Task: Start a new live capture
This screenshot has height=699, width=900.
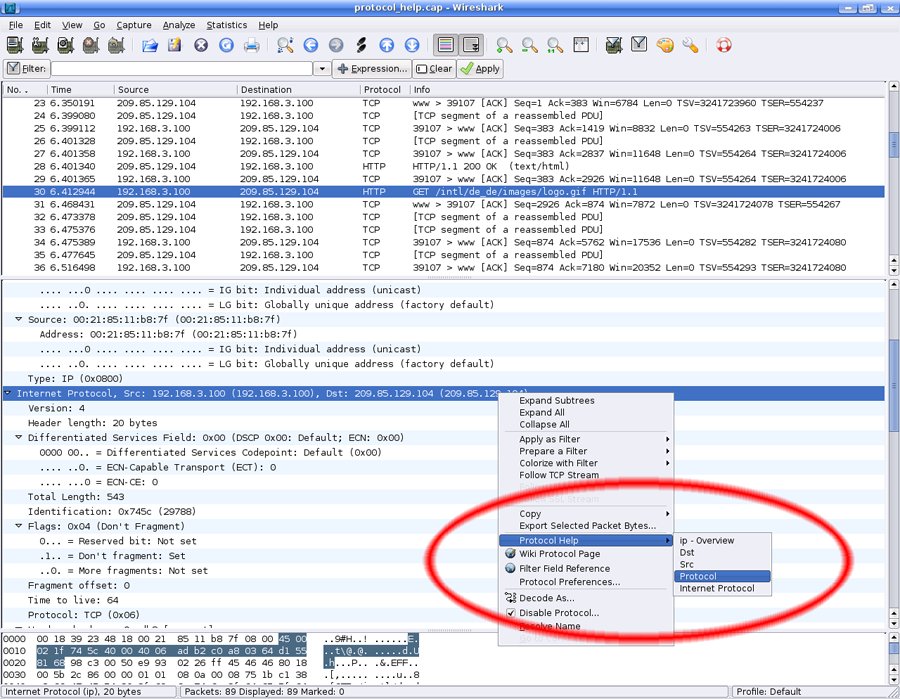Action: (x=65, y=45)
